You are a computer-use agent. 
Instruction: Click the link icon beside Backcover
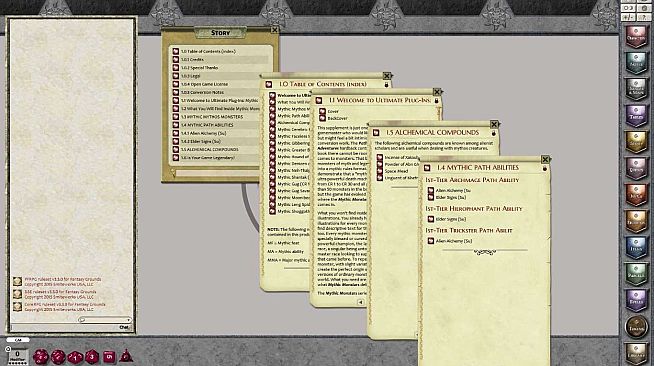pos(322,118)
